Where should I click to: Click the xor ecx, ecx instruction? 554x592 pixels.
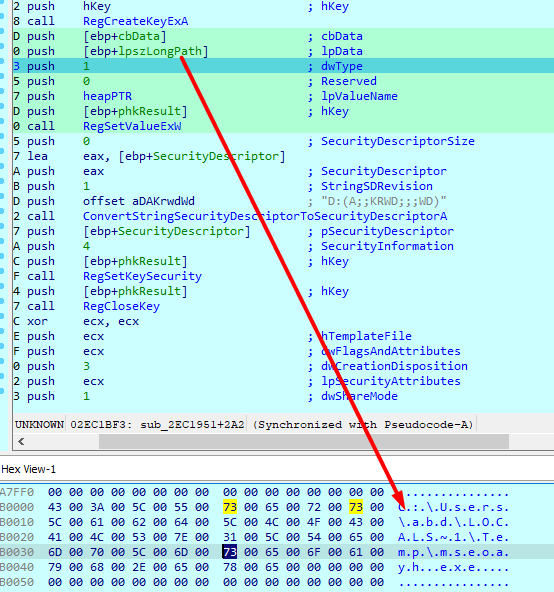click(83, 321)
